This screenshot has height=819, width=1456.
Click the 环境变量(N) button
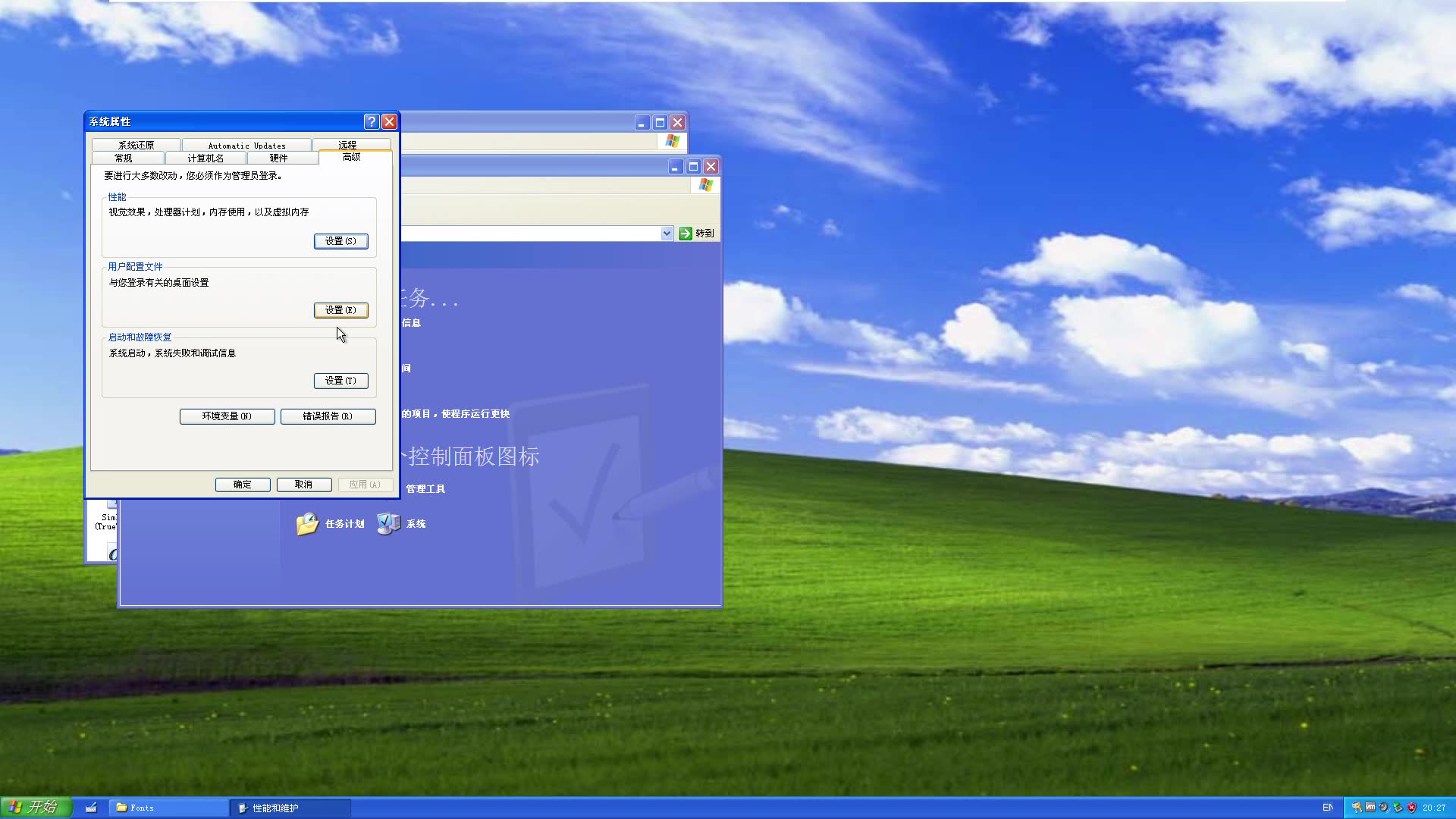coord(227,416)
